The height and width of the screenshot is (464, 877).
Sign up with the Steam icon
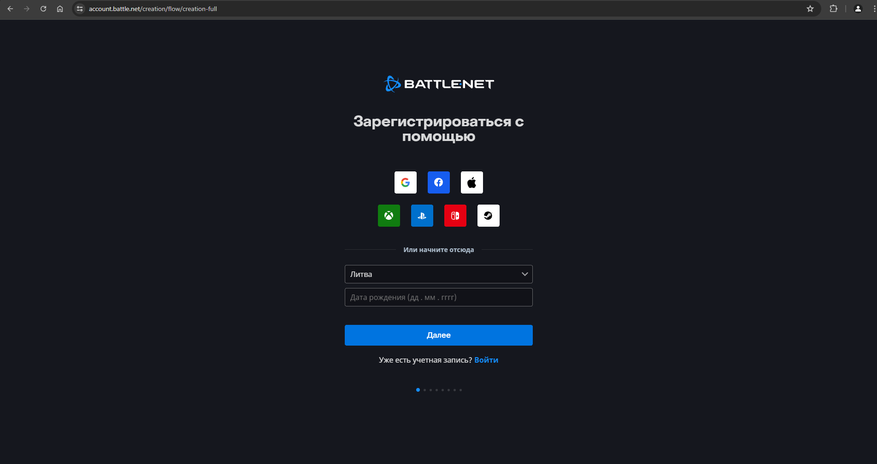point(488,216)
